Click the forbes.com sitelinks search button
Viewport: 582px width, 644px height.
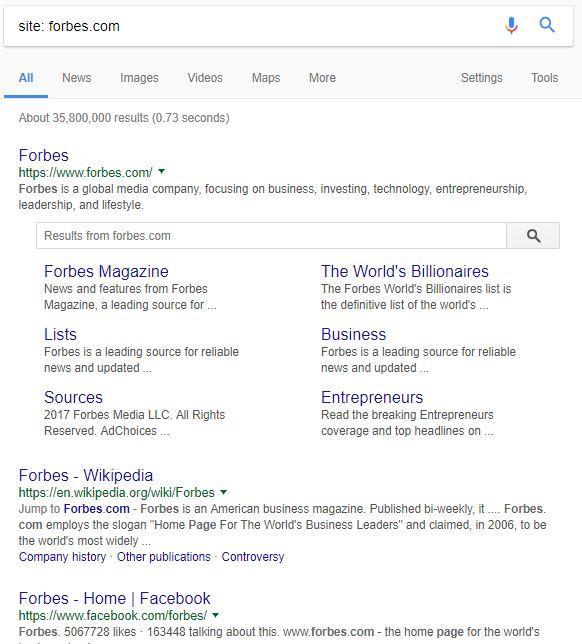[x=533, y=236]
